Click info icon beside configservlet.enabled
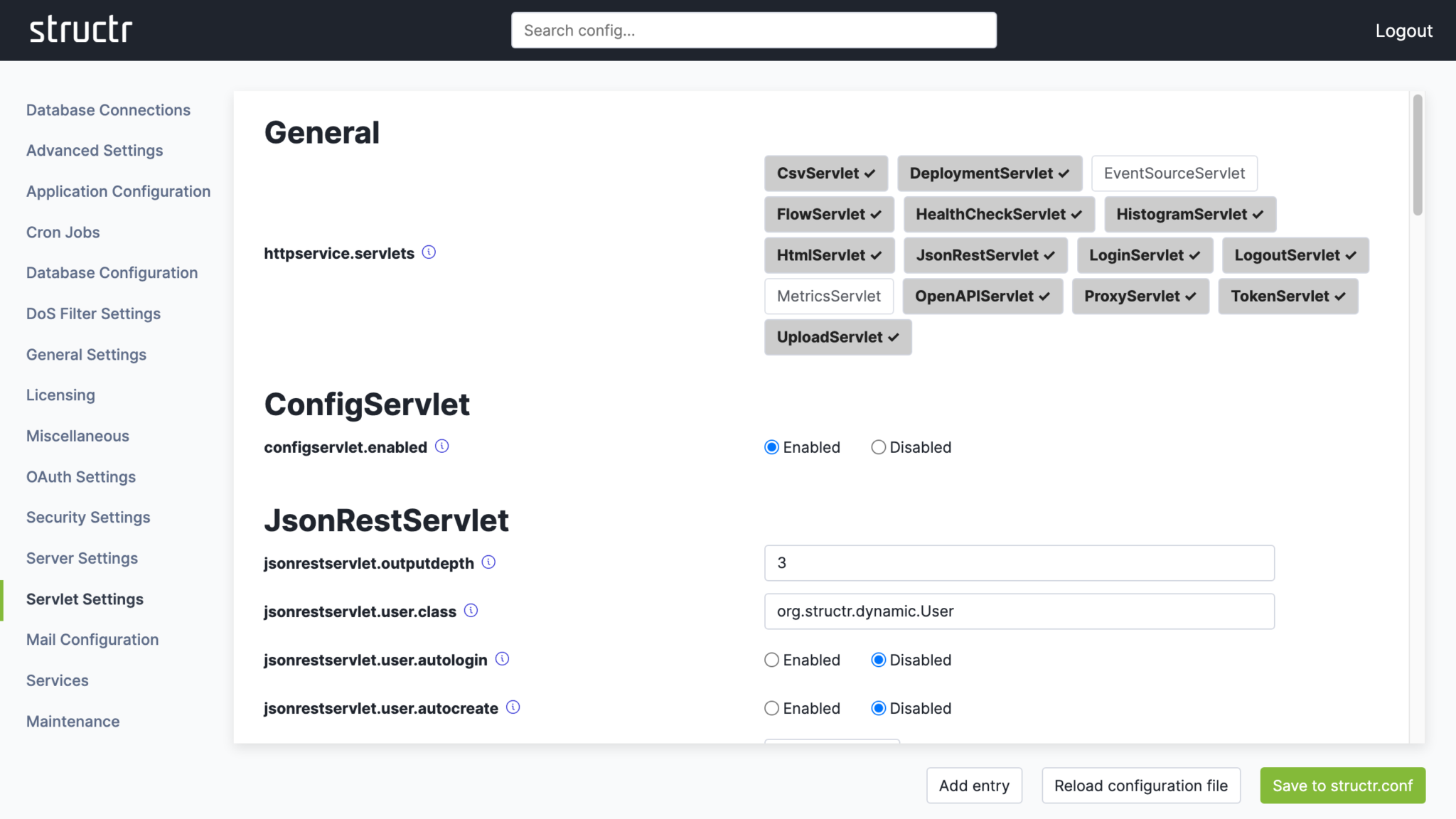The height and width of the screenshot is (819, 1456). click(442, 446)
